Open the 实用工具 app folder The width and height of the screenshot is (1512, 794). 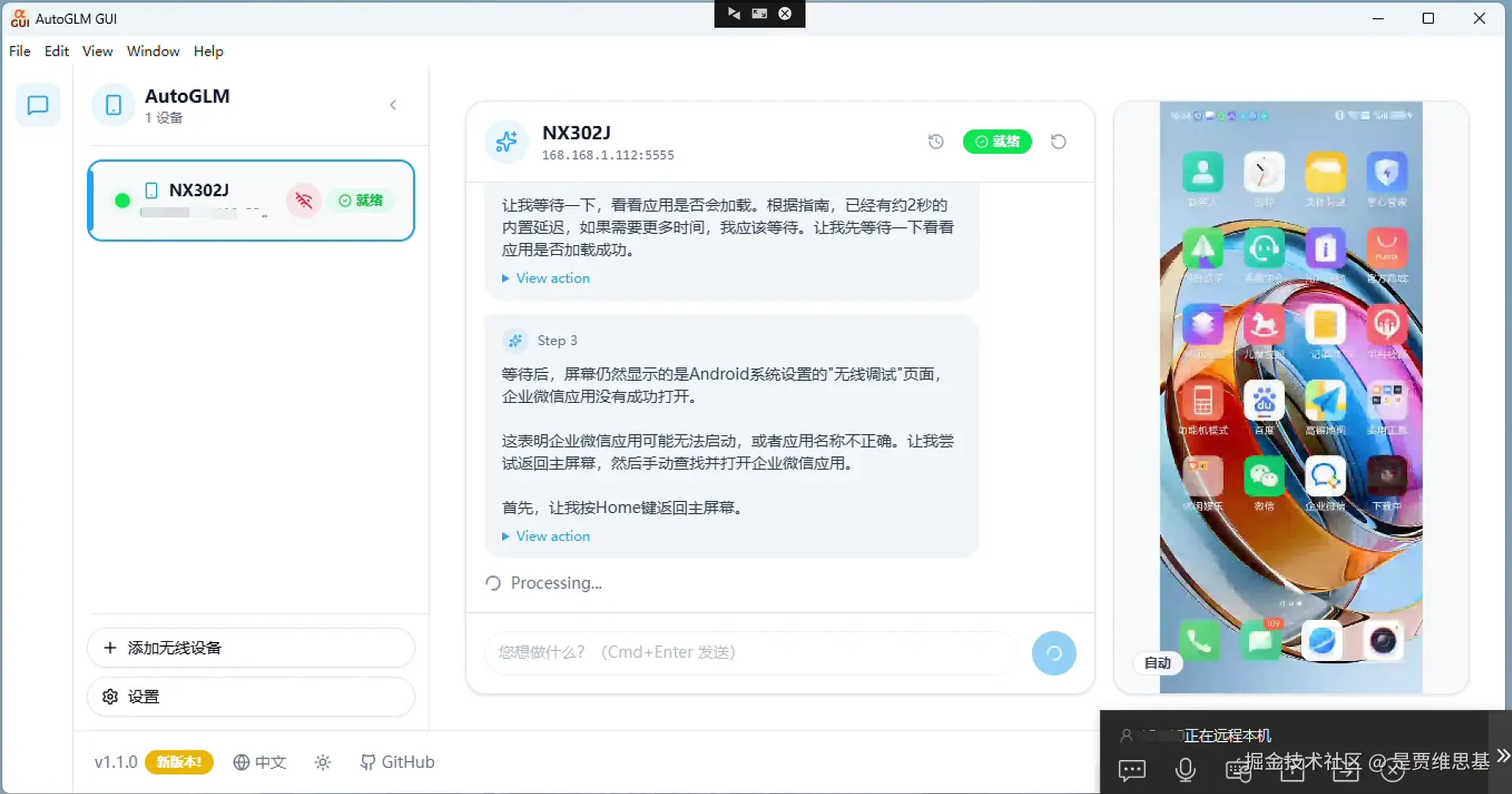pos(1387,401)
